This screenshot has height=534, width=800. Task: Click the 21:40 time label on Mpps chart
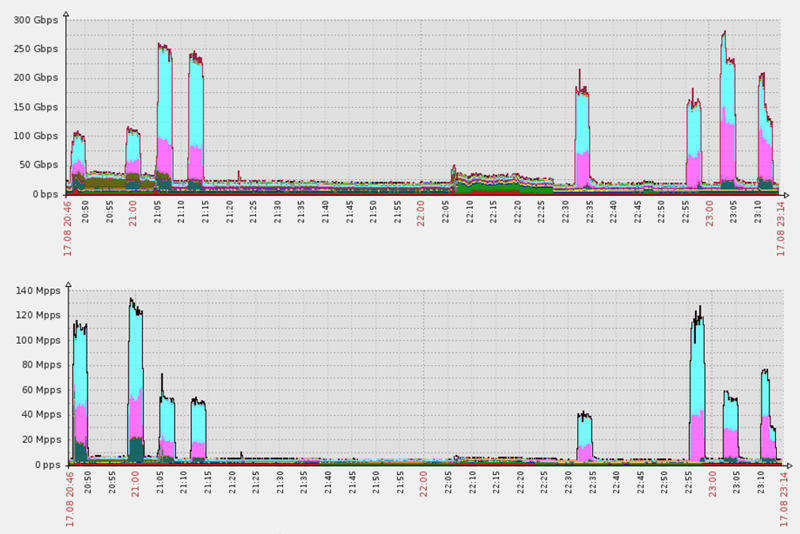[329, 482]
